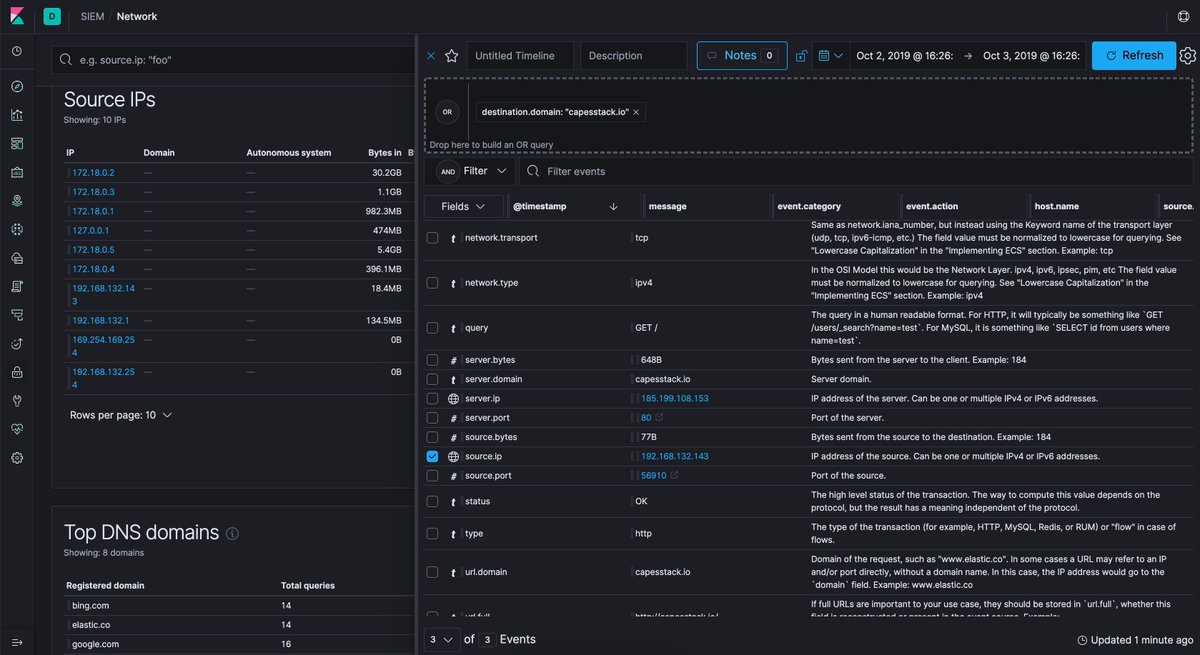Open IP link 127.0.0.1
The image size is (1200, 655).
click(x=92, y=230)
